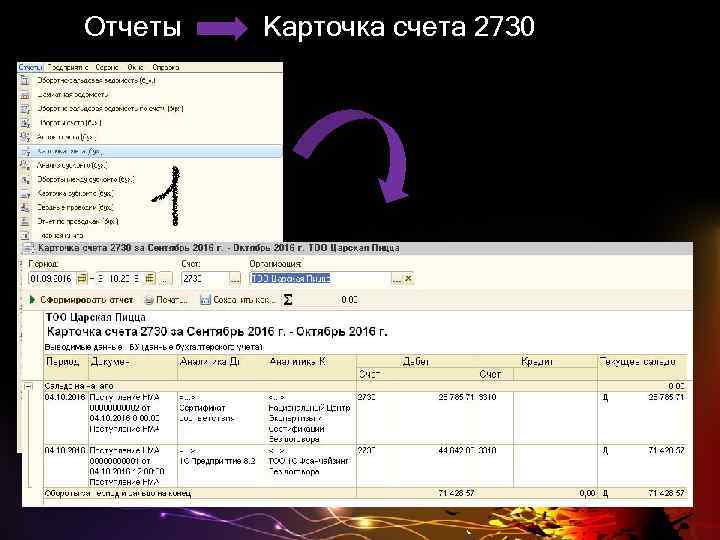Image resolution: width=720 pixels, height=540 pixels.
Task: Click Сформировать отчет button
Action: tap(82, 300)
